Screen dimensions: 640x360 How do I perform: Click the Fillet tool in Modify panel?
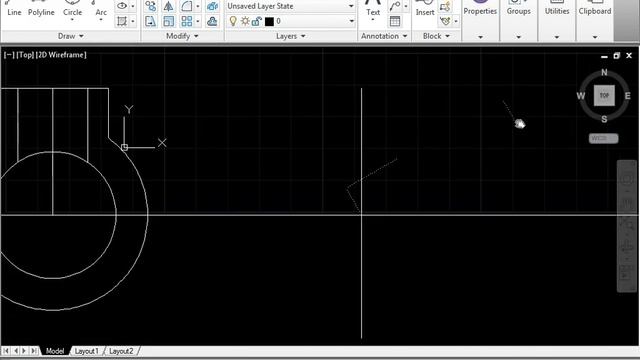(187, 6)
